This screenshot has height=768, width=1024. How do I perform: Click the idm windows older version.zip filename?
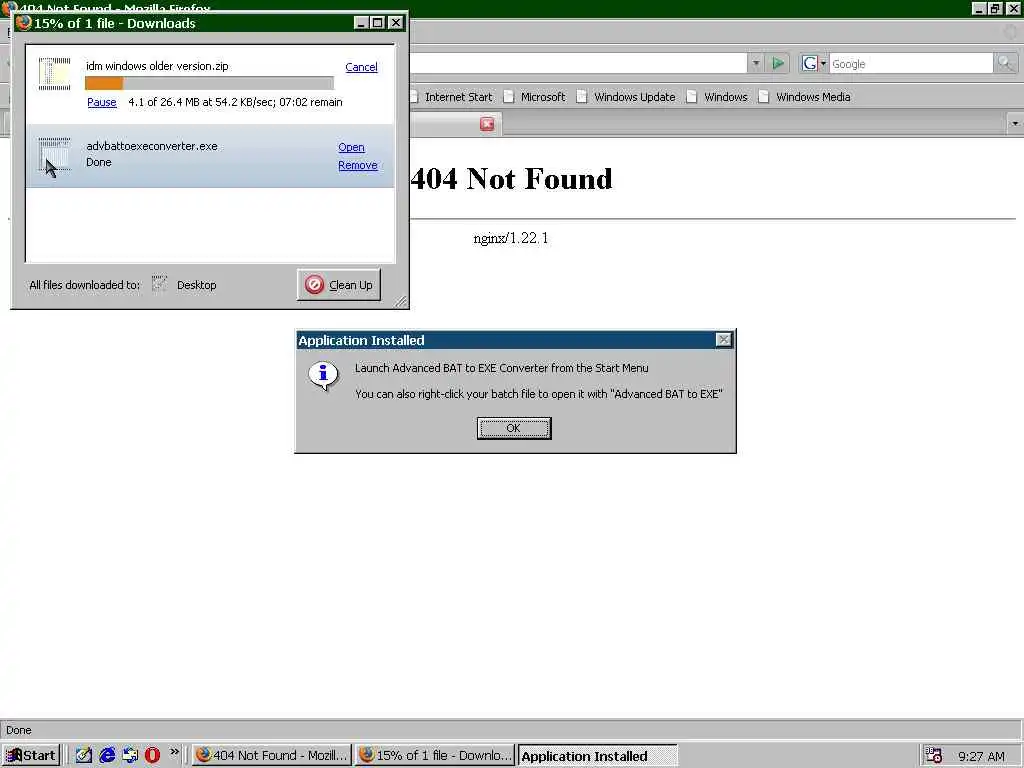click(157, 66)
